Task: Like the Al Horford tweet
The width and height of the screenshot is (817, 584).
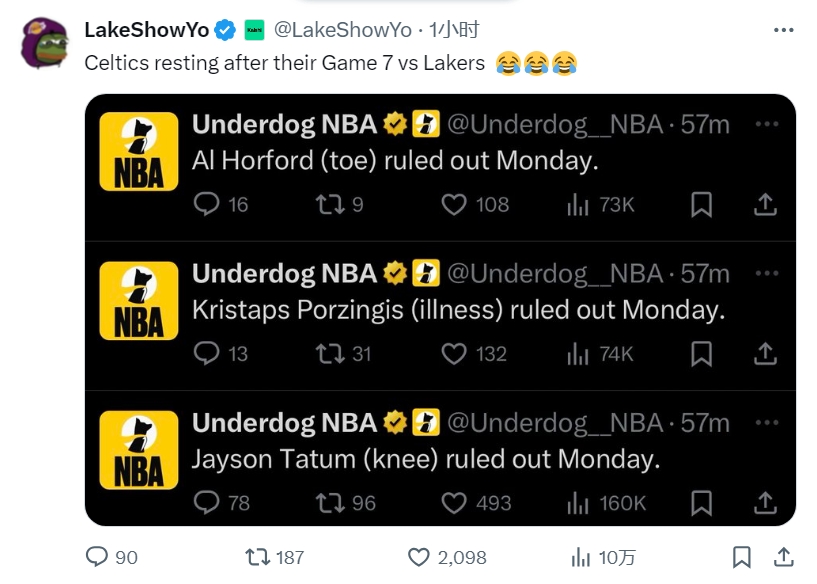Action: click(x=454, y=205)
